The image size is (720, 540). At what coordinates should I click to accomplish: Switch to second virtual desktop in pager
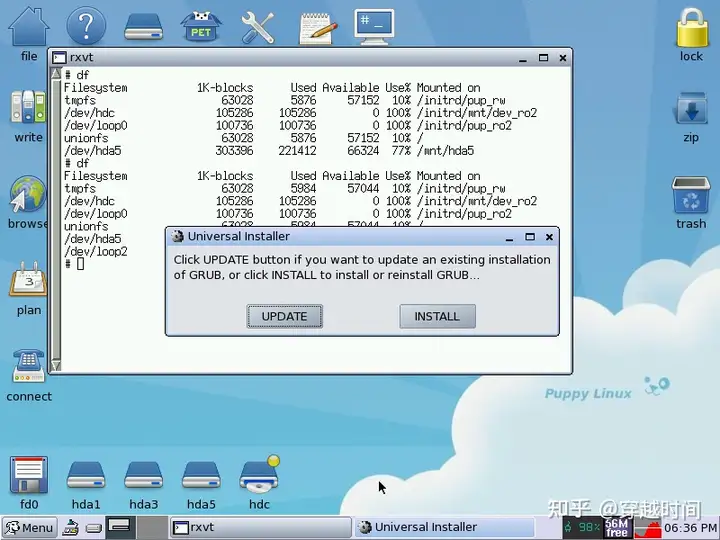tap(152, 527)
